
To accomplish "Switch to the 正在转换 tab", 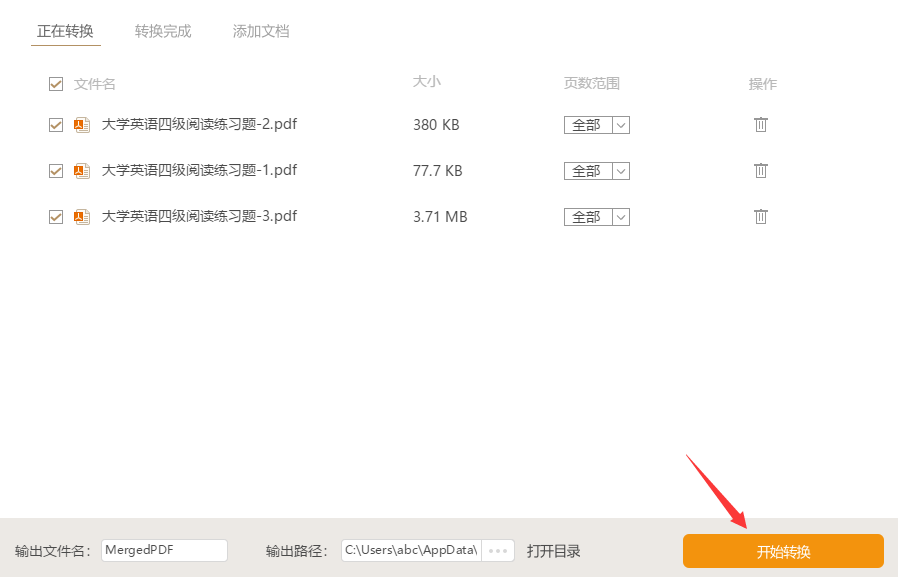I will (x=65, y=31).
